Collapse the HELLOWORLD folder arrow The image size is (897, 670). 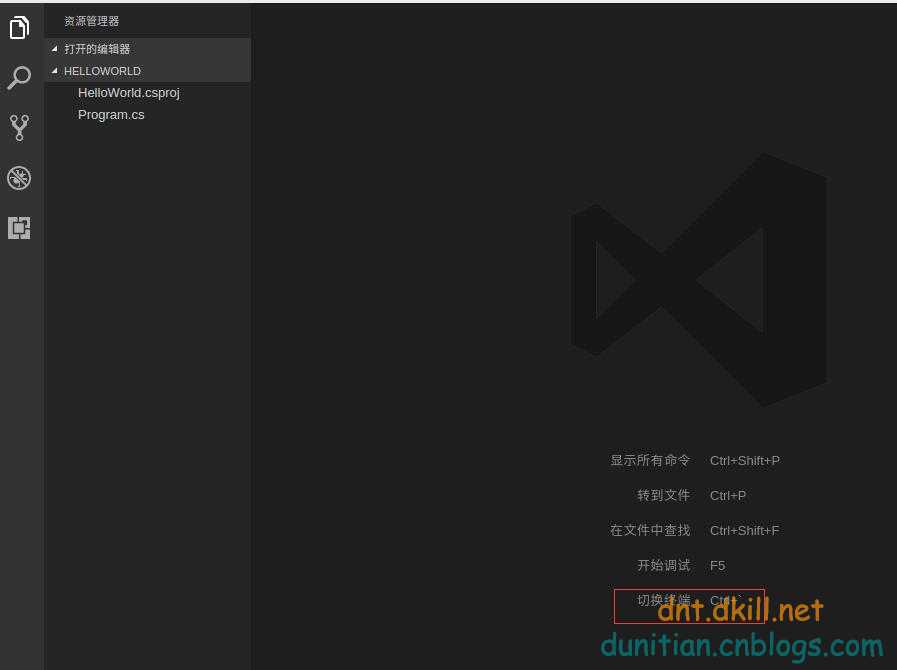point(55,71)
